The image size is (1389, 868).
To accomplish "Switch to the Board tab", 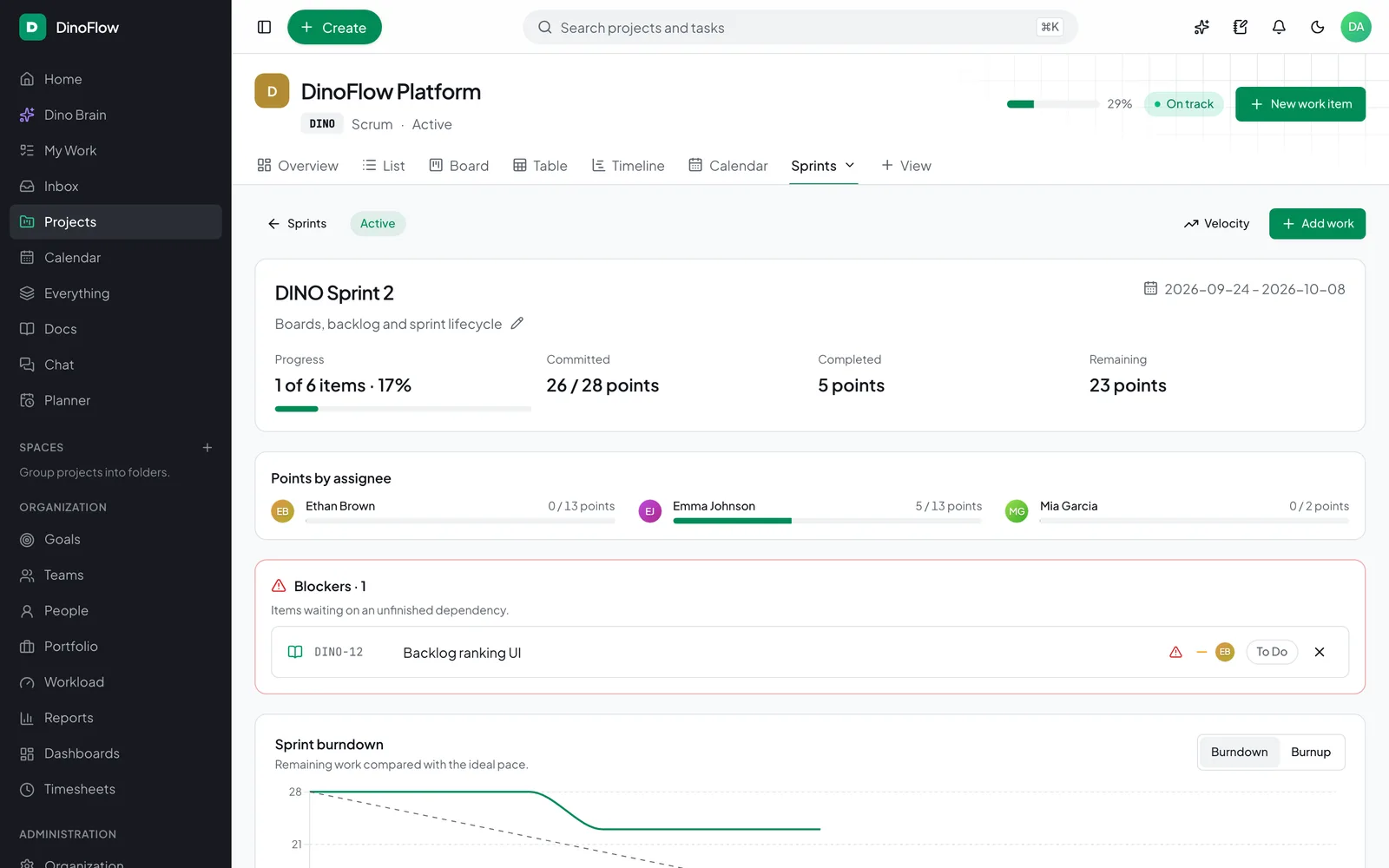I will pos(459,165).
